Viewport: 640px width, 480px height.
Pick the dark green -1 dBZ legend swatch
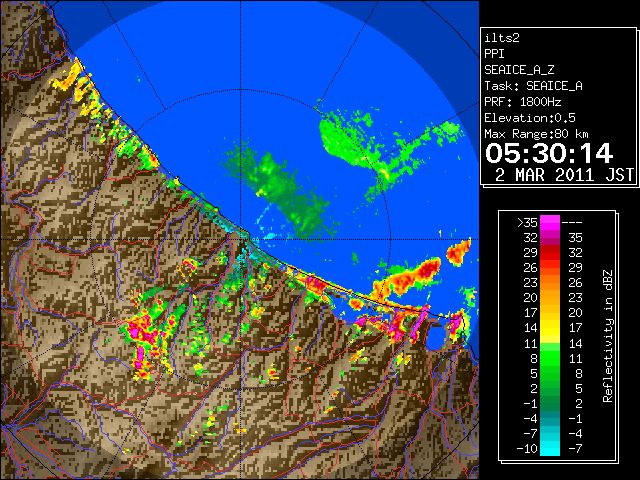(x=550, y=403)
